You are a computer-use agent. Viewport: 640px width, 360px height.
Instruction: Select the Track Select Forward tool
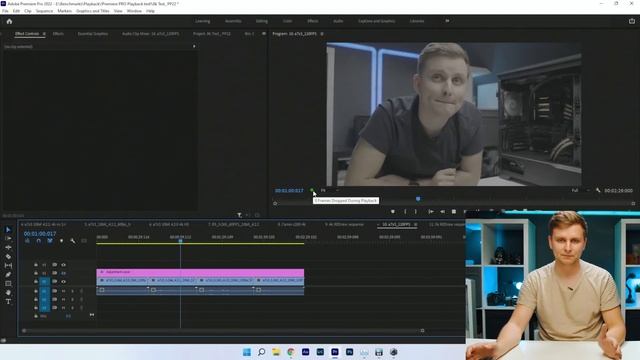coord(8,238)
